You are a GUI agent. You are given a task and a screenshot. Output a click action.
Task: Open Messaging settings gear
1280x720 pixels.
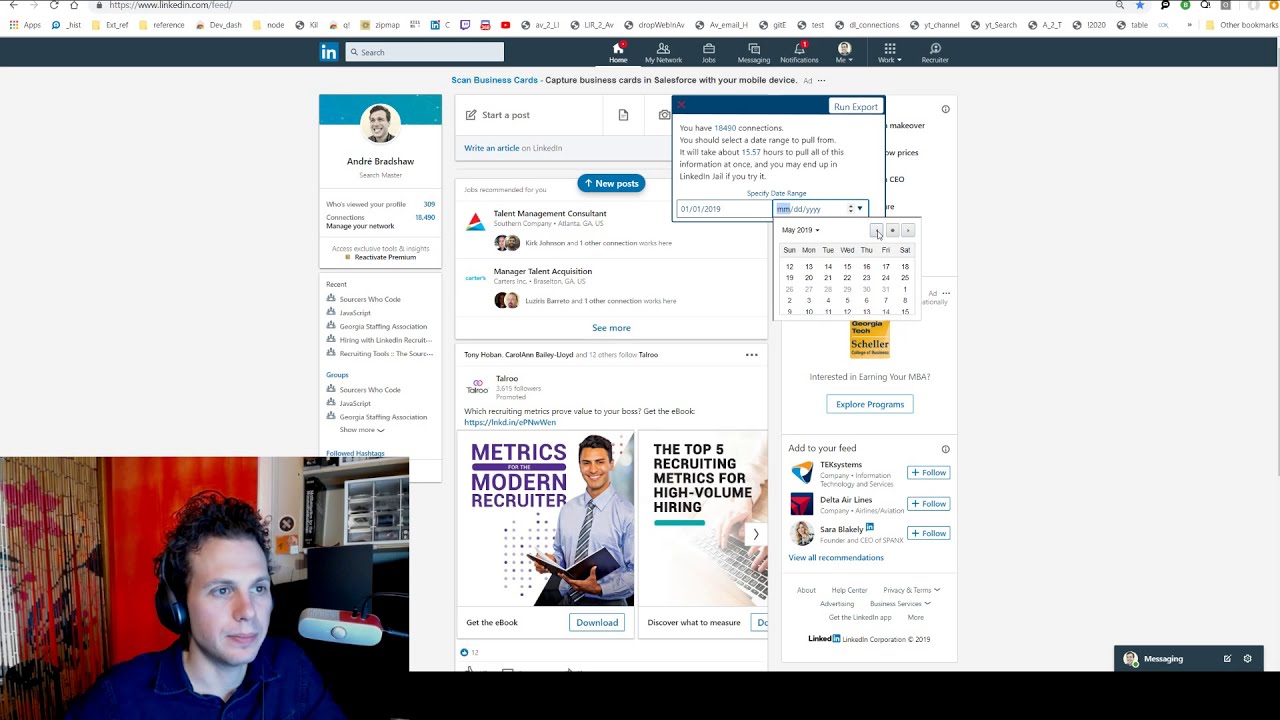[x=1247, y=659]
